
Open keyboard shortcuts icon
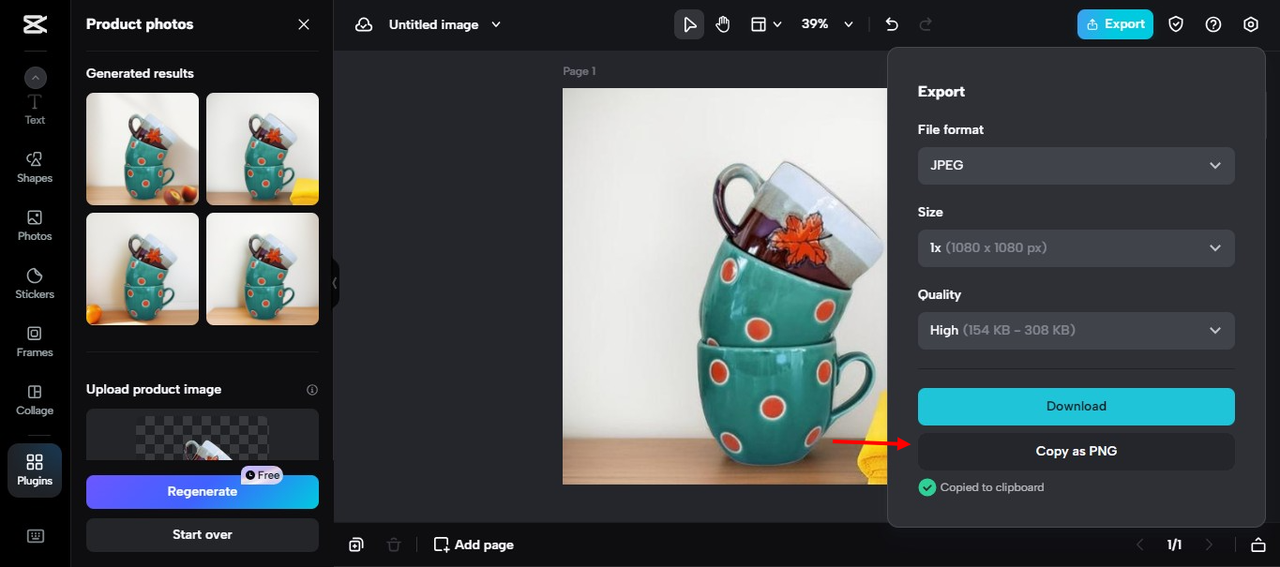pos(35,536)
